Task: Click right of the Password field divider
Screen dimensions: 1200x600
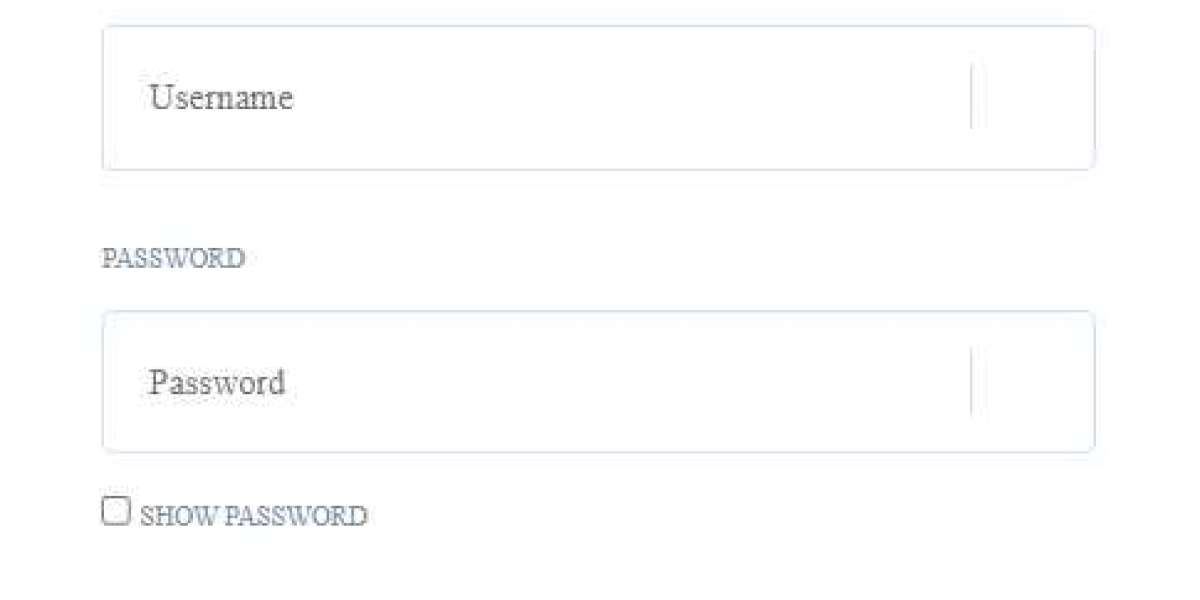Action: point(1032,382)
